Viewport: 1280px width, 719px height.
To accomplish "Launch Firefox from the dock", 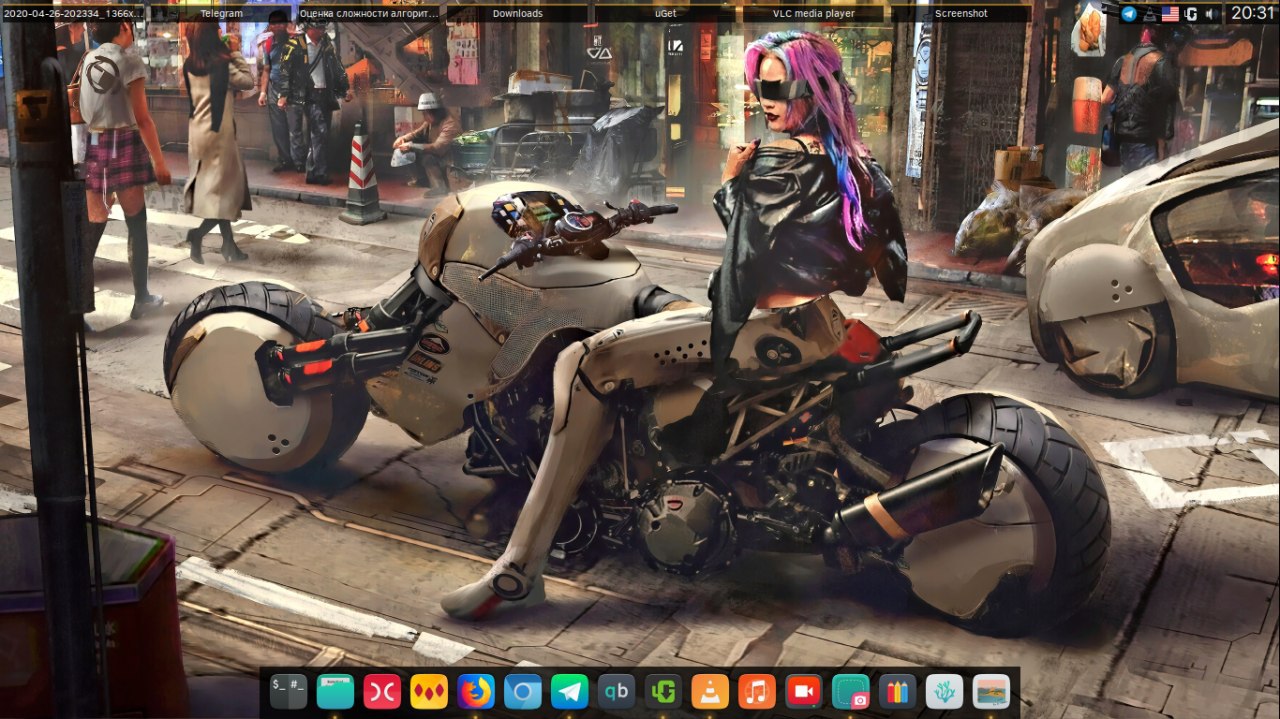I will (x=476, y=691).
